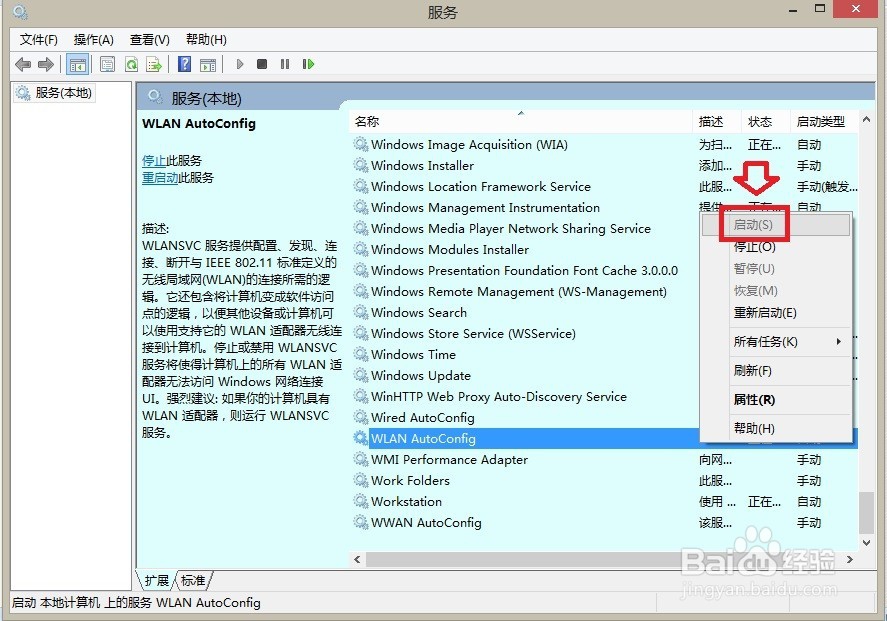Click the vertical scrollbar up arrow
Image resolution: width=887 pixels, height=621 pixels.
(866, 119)
